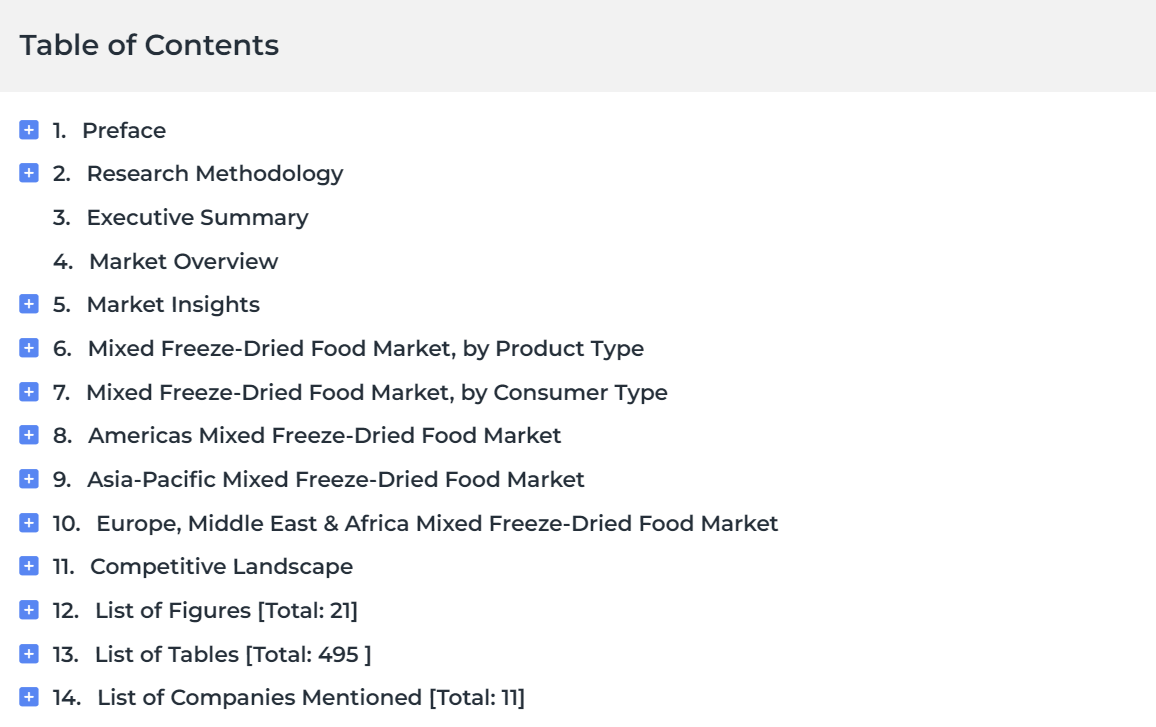Click plus icon beside by Consumer Type
This screenshot has height=727, width=1156.
(x=29, y=392)
